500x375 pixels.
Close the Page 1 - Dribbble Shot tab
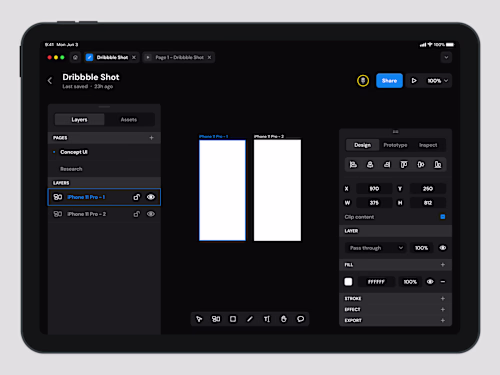tap(209, 57)
